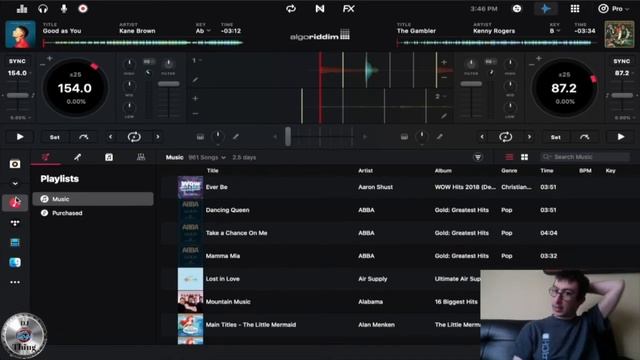Click deck 1 Set cue button
This screenshot has height=360, width=640.
point(55,137)
